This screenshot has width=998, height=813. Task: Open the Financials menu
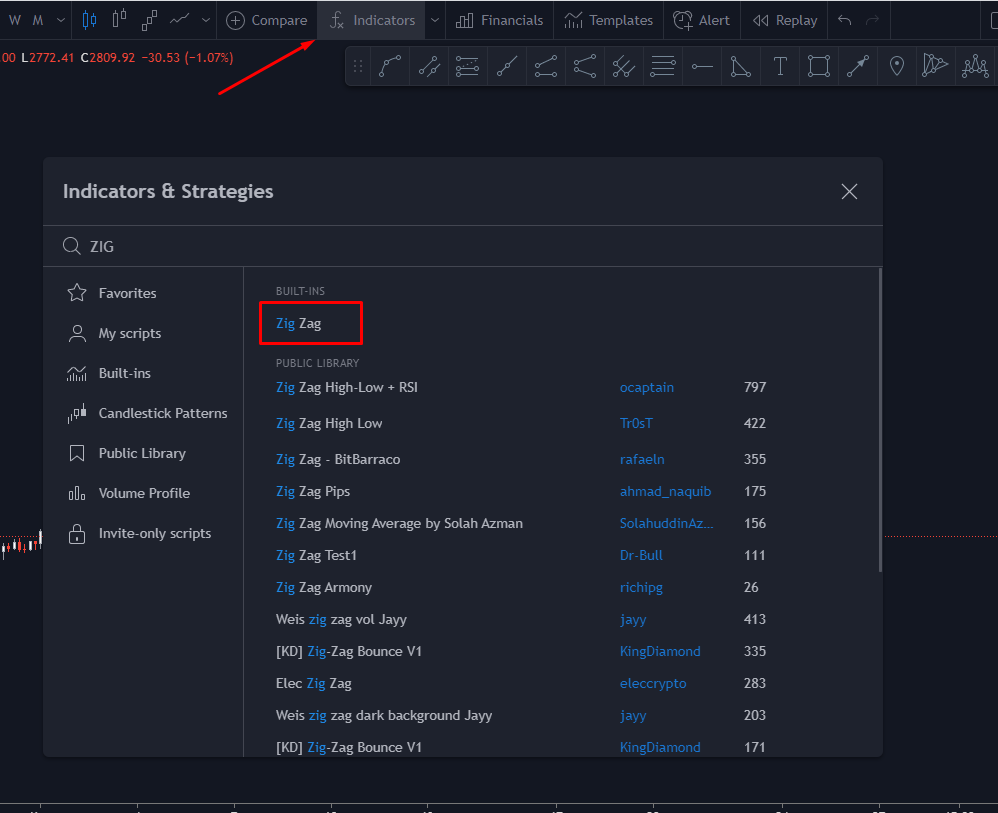500,20
